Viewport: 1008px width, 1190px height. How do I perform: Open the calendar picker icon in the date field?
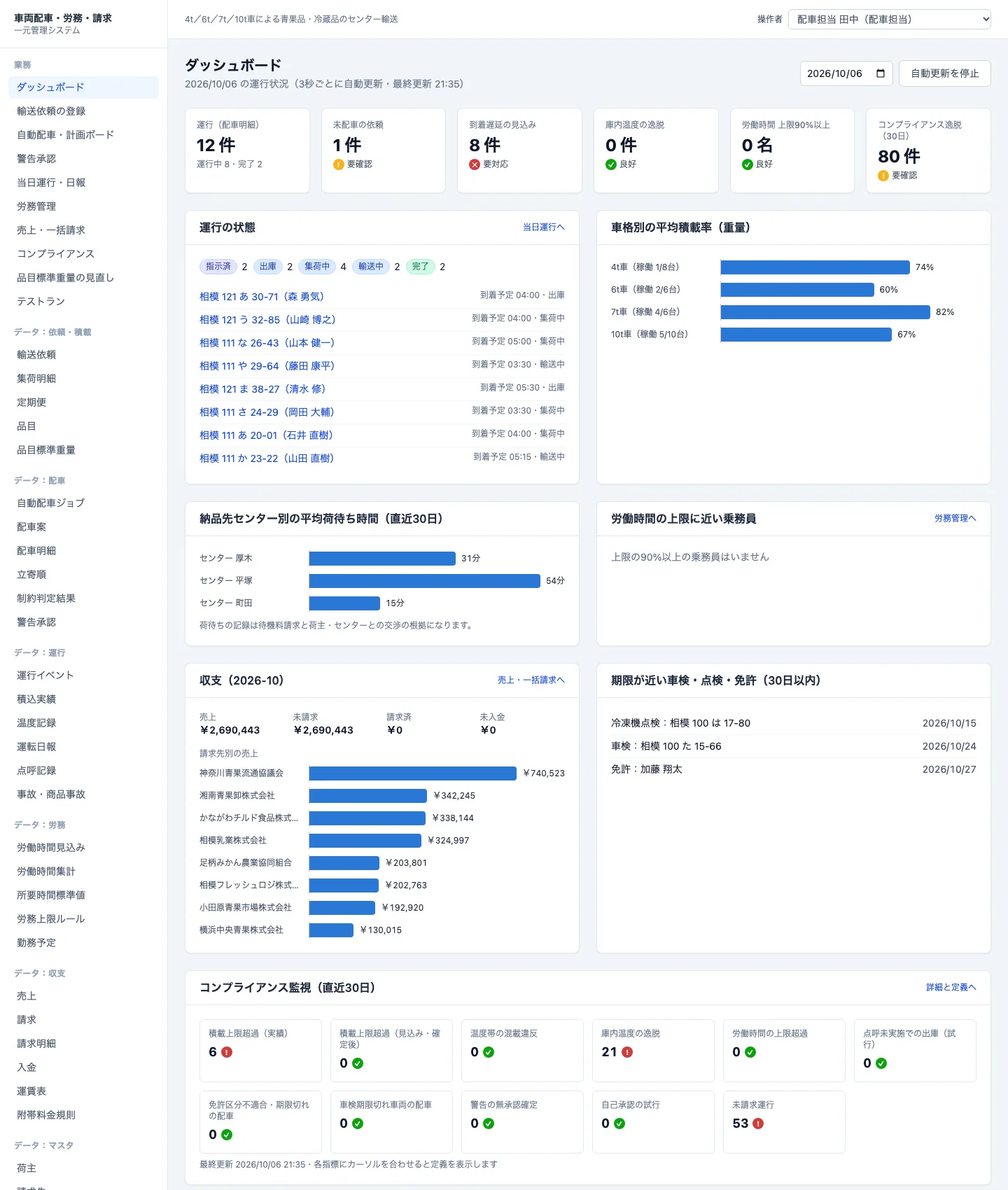[881, 73]
